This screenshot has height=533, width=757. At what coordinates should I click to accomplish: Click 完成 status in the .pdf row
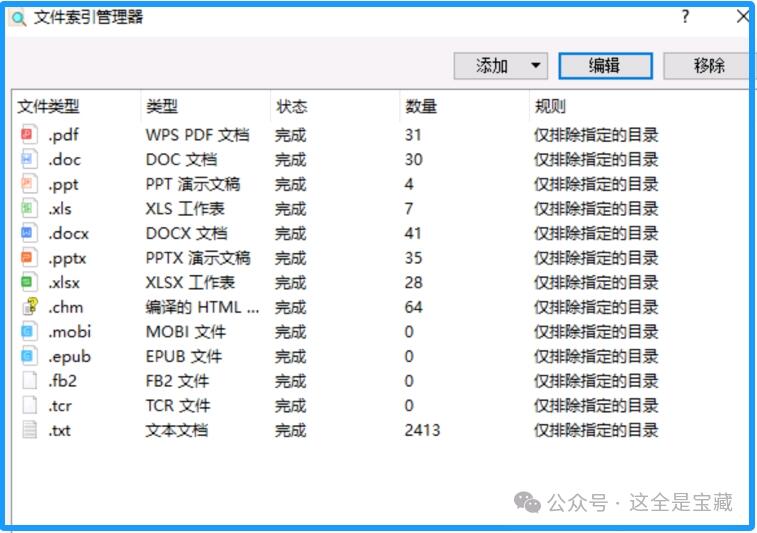tap(291, 135)
